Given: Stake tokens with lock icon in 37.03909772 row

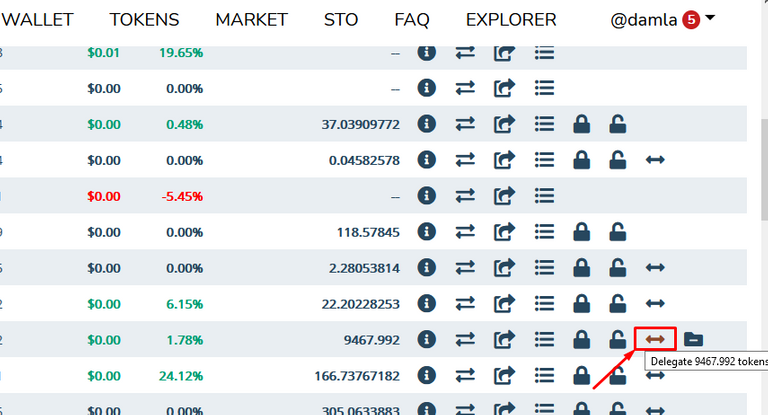Looking at the screenshot, I should (581, 124).
